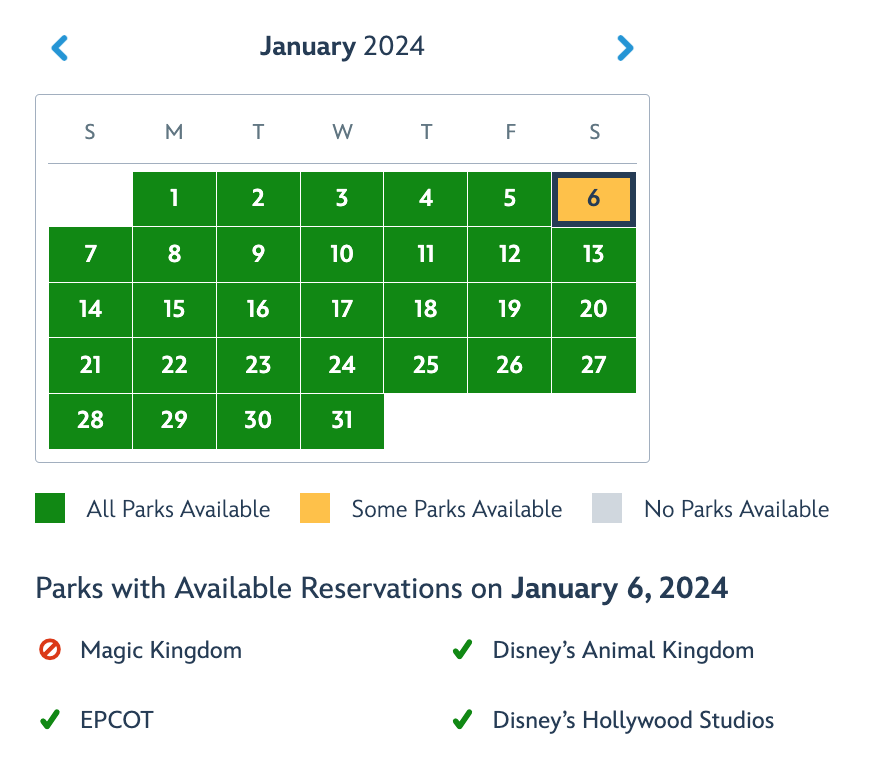Viewport: 886px width, 774px height.
Task: Click Disney's Hollywood Studios checkmark
Action: click(x=462, y=720)
